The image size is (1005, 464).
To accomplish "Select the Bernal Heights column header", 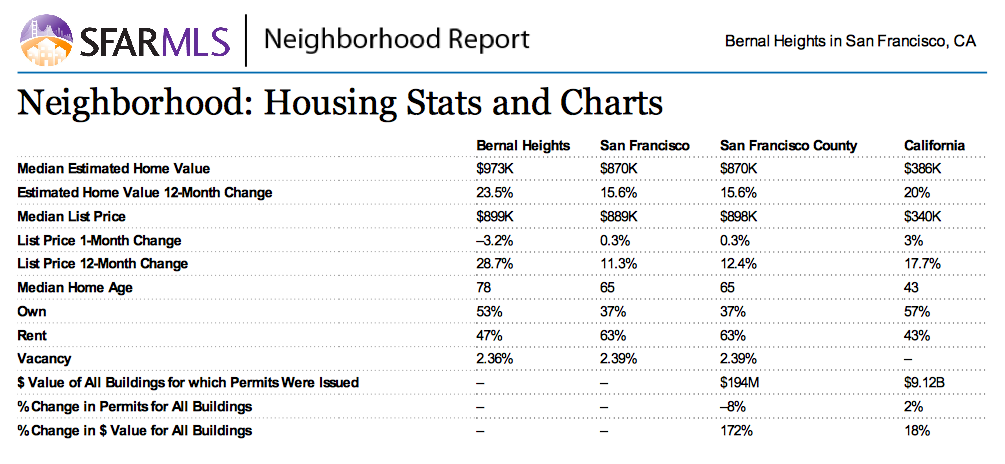I will [x=523, y=145].
